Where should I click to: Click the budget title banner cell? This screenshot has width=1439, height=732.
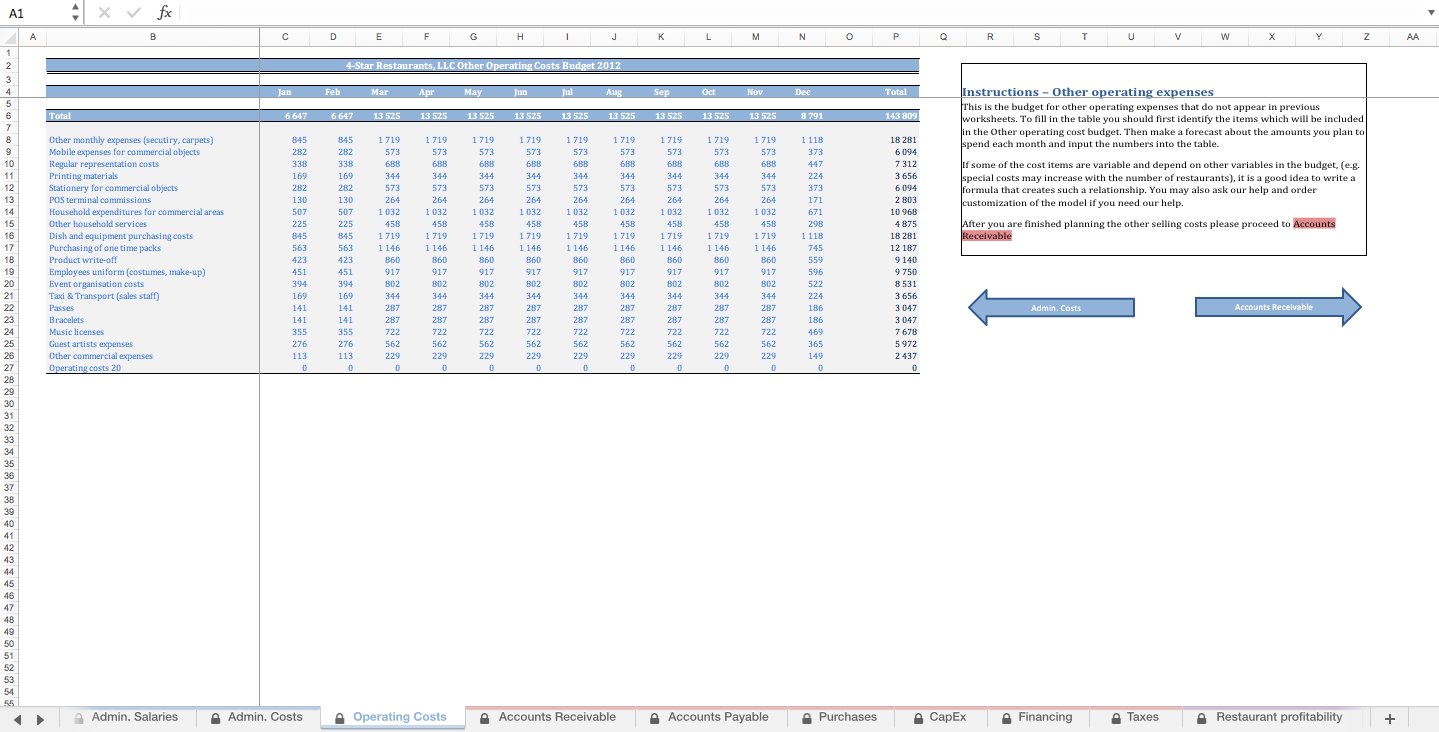tap(483, 66)
